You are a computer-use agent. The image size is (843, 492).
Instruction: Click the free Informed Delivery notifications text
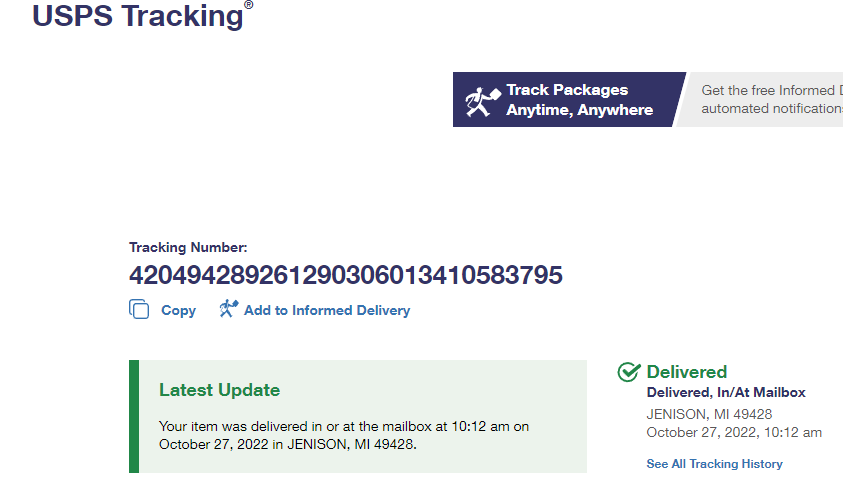pos(770,99)
